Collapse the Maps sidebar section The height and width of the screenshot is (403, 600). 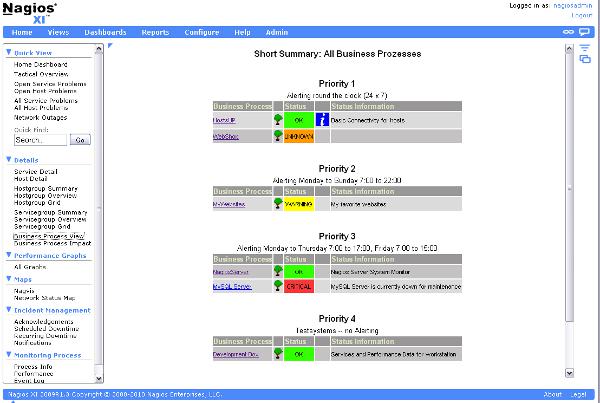pos(9,279)
